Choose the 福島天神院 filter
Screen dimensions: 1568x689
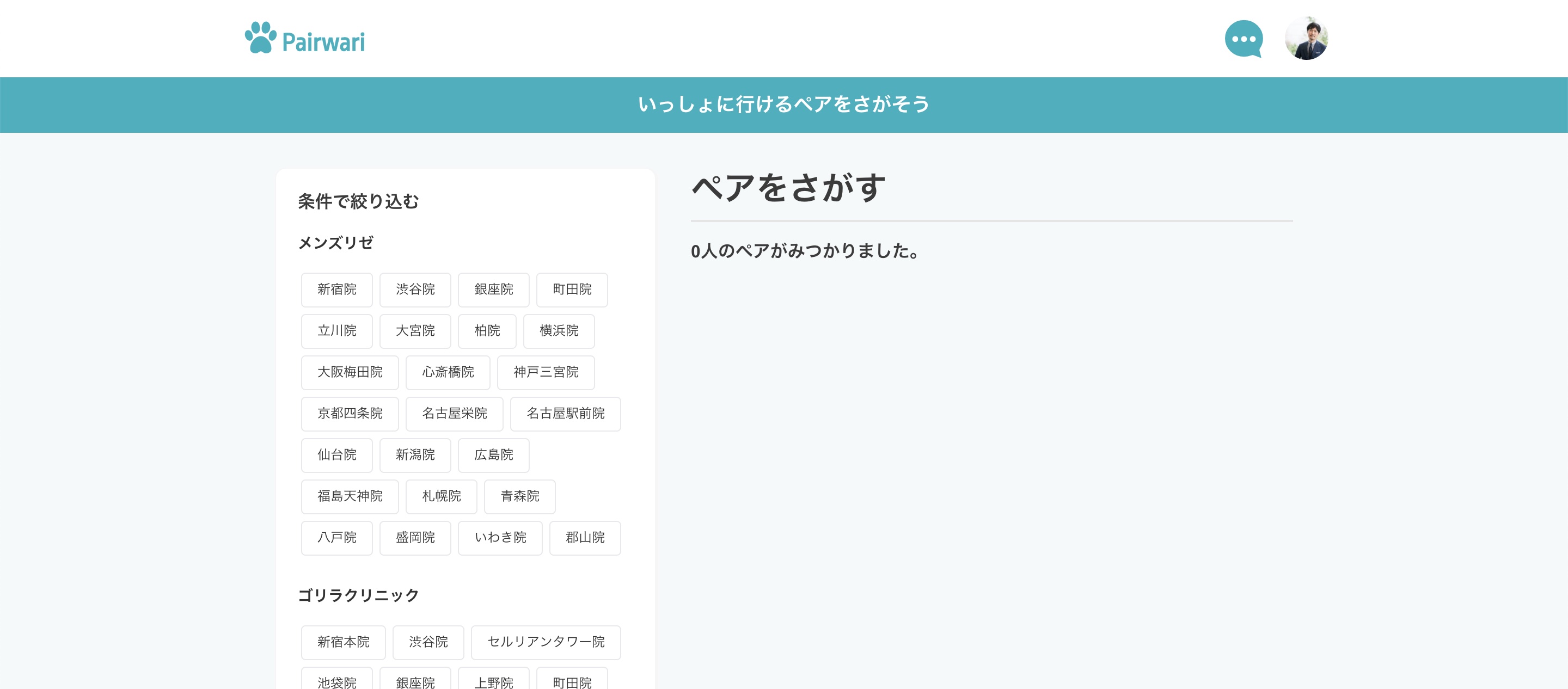pyautogui.click(x=350, y=497)
